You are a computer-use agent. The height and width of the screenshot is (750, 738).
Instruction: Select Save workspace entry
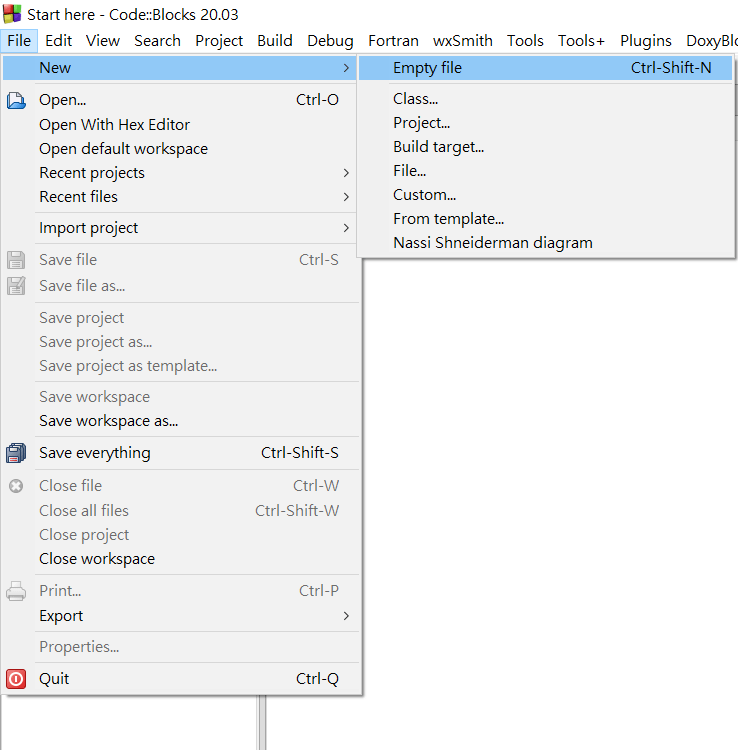point(180,397)
